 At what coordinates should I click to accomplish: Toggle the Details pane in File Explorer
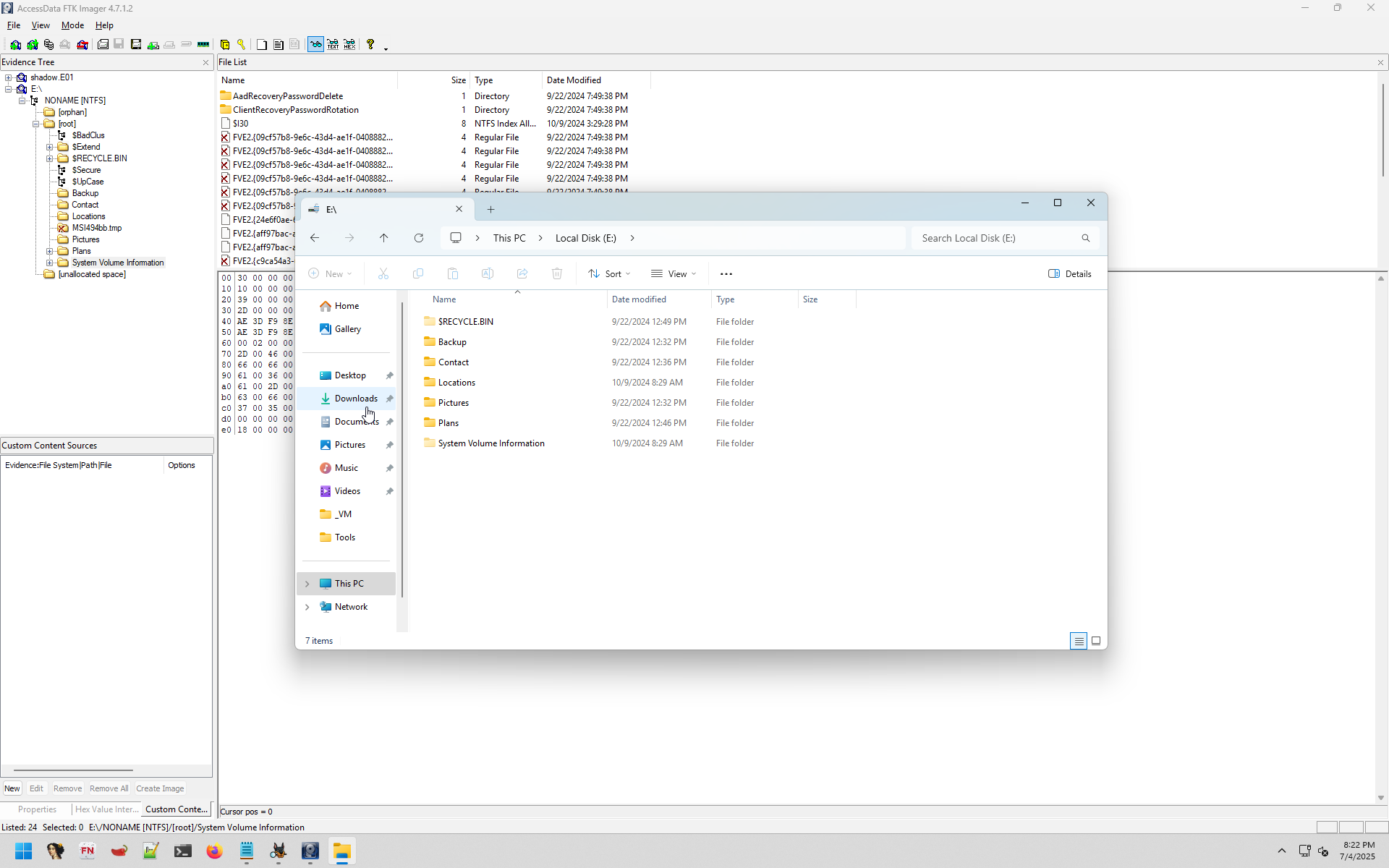1069,273
